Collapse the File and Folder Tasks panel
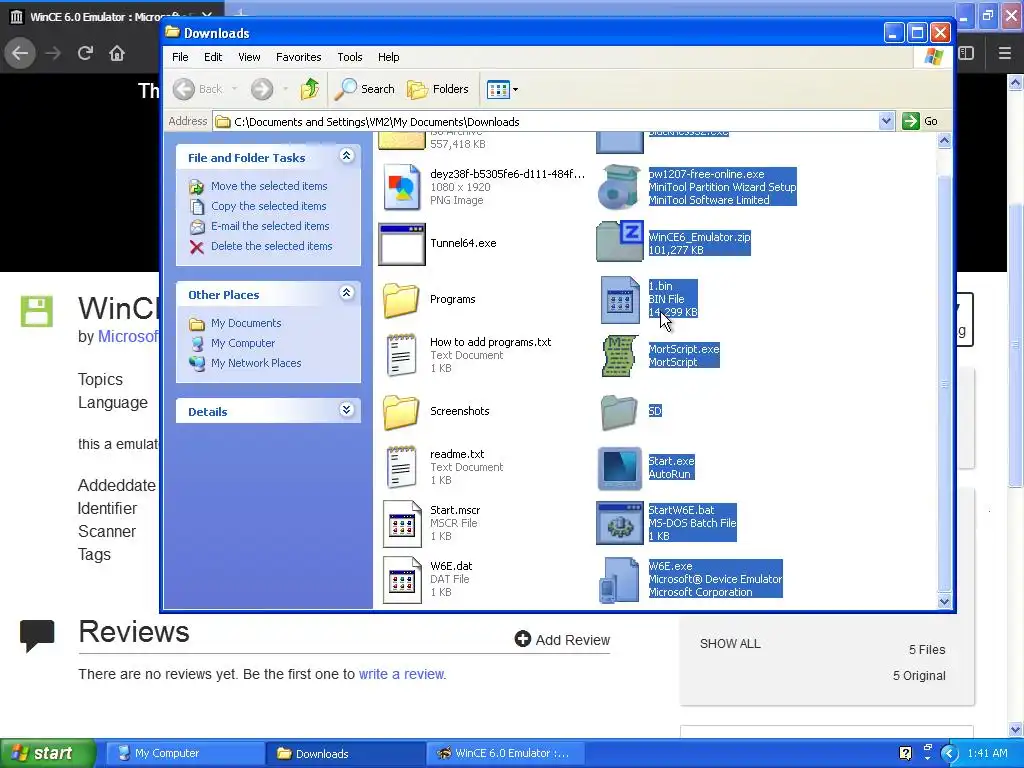This screenshot has height=768, width=1024. tap(346, 155)
